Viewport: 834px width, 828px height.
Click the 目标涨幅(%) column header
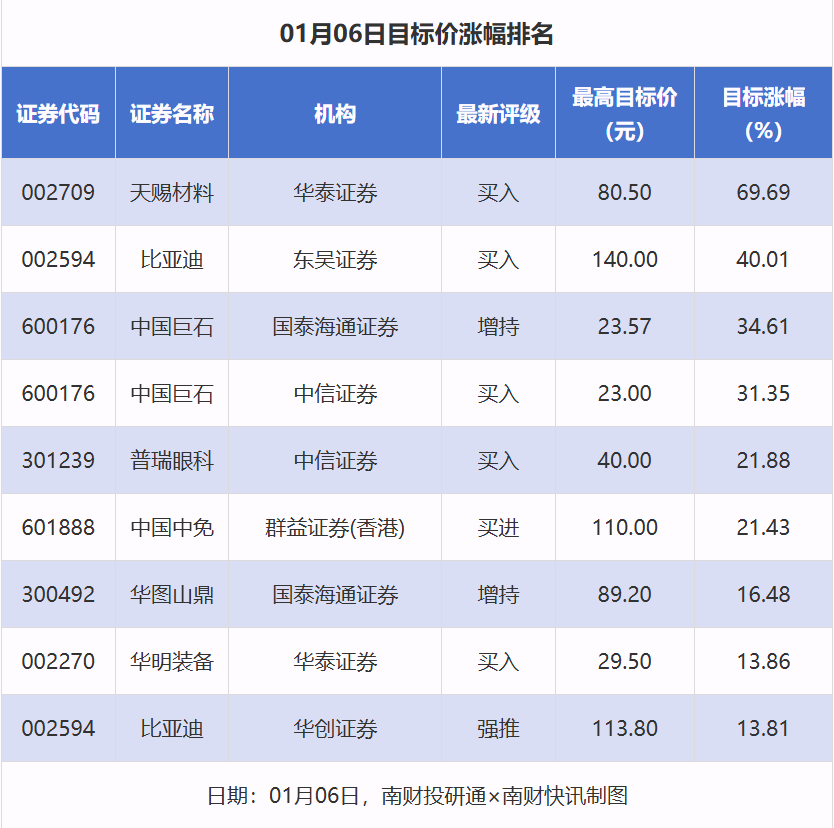tap(763, 114)
